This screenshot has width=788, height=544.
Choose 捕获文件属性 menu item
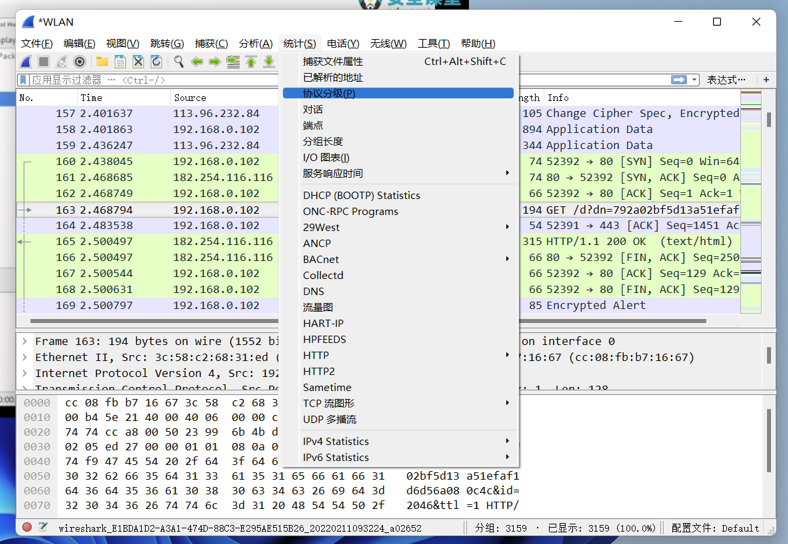coord(399,61)
